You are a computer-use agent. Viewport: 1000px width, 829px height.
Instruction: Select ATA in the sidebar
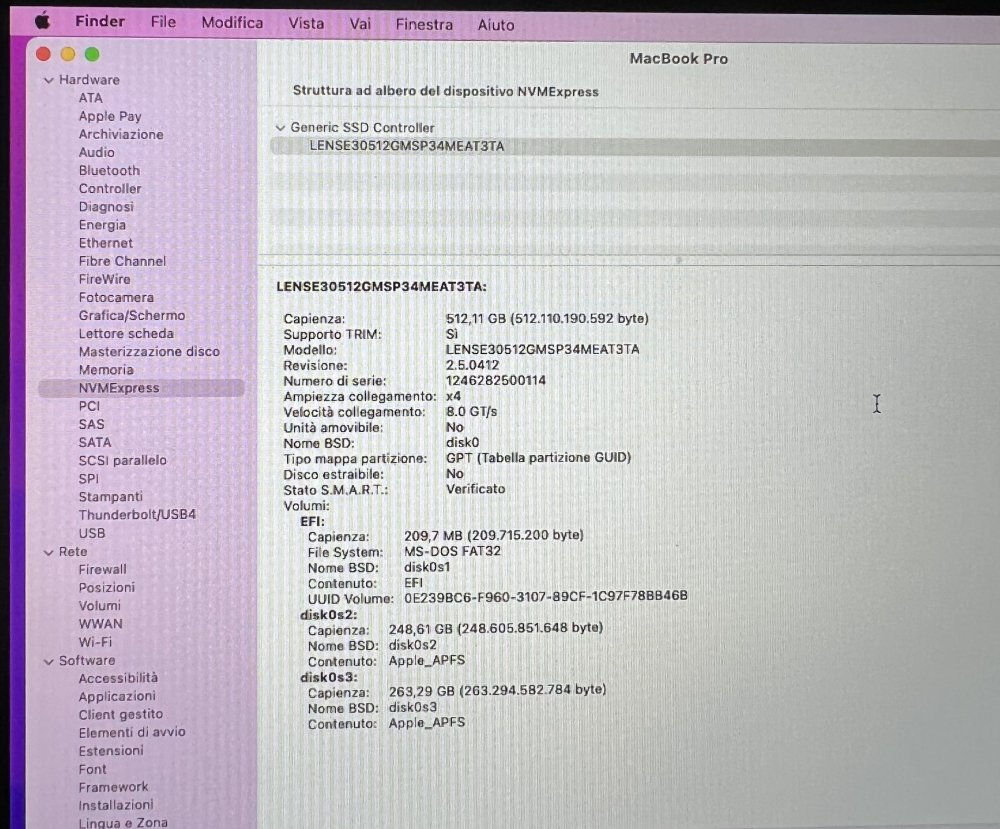click(91, 98)
